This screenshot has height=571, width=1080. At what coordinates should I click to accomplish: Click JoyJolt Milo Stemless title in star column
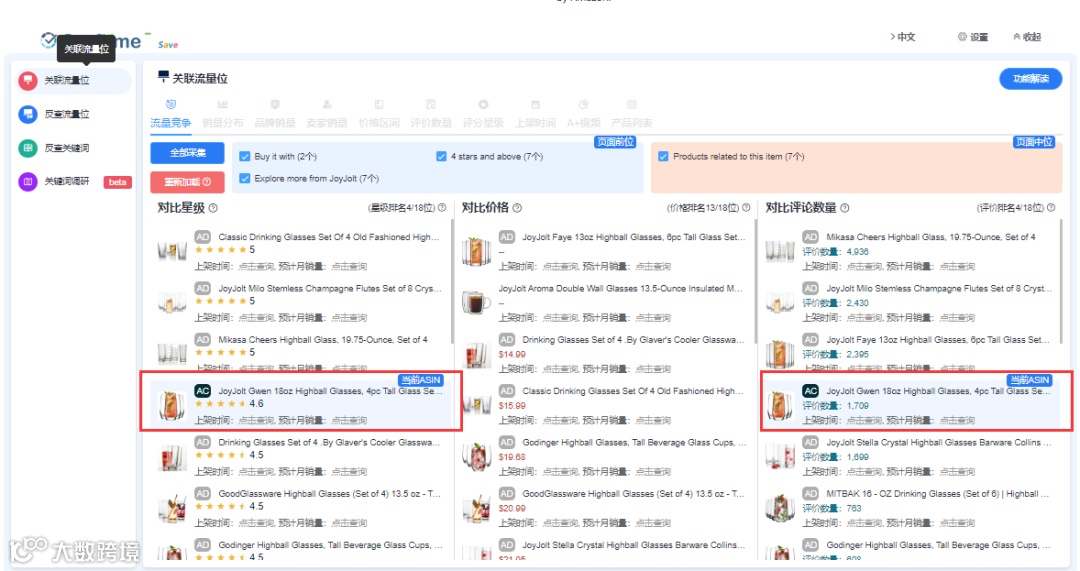(330, 289)
